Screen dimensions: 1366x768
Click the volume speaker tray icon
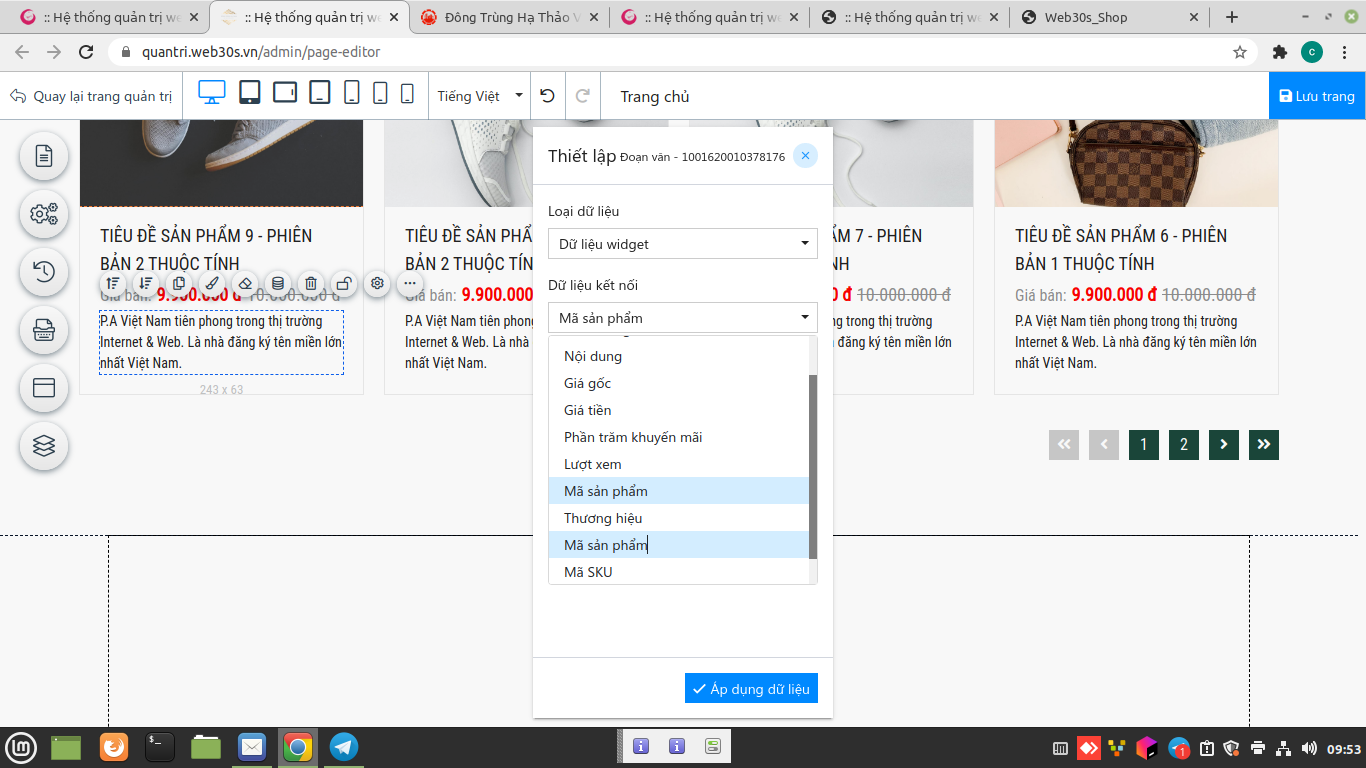coord(1309,748)
